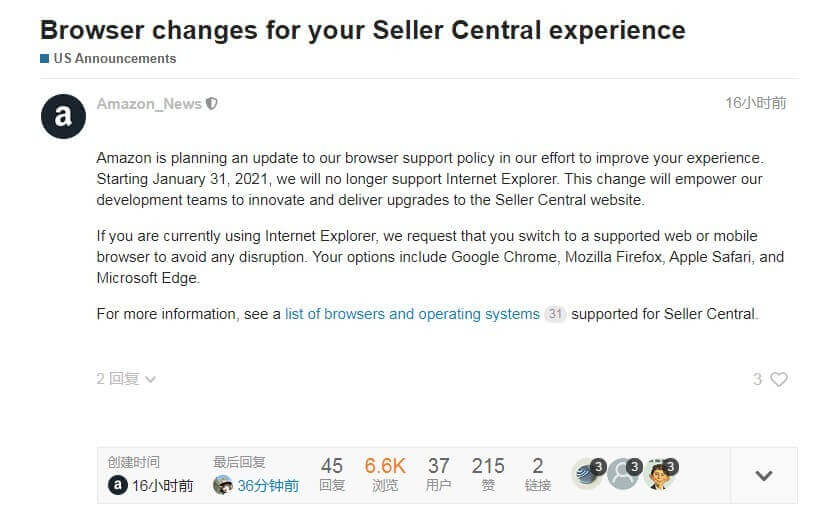This screenshot has height=524, width=839.
Task: Open the Amazon_News user profile name
Action: [x=149, y=104]
